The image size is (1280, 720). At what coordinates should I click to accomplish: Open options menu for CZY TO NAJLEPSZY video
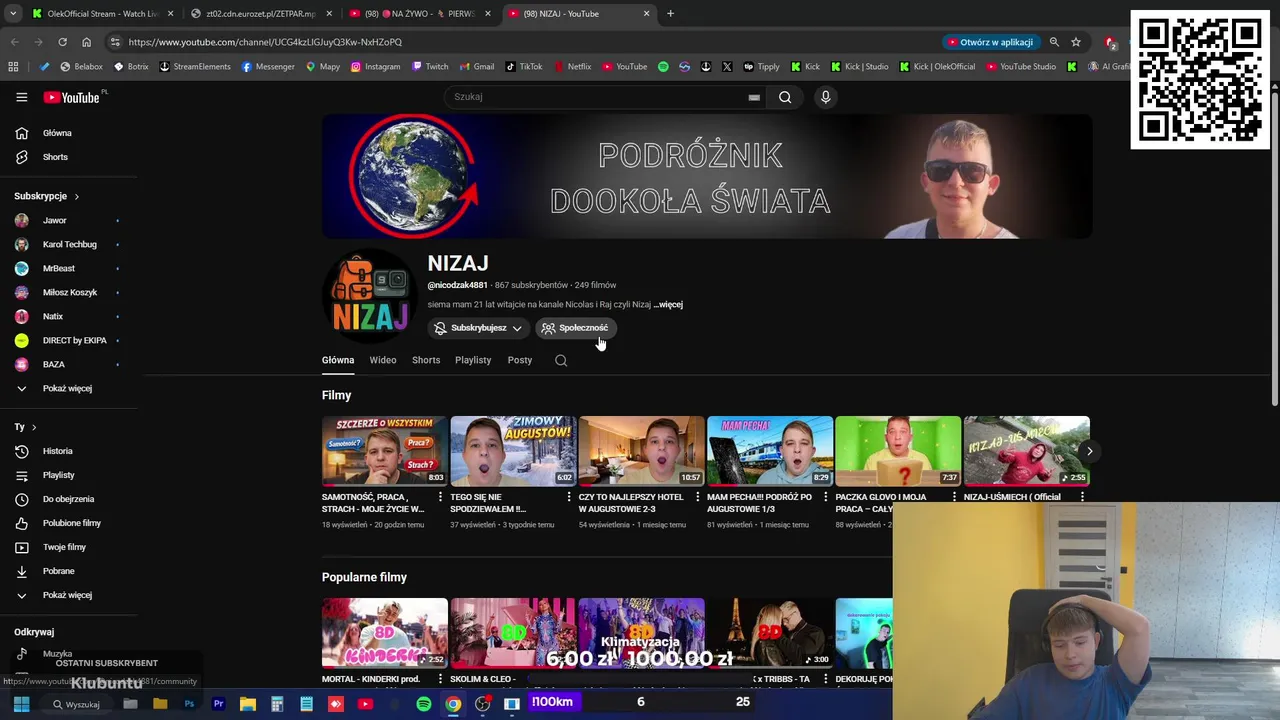[x=697, y=497]
